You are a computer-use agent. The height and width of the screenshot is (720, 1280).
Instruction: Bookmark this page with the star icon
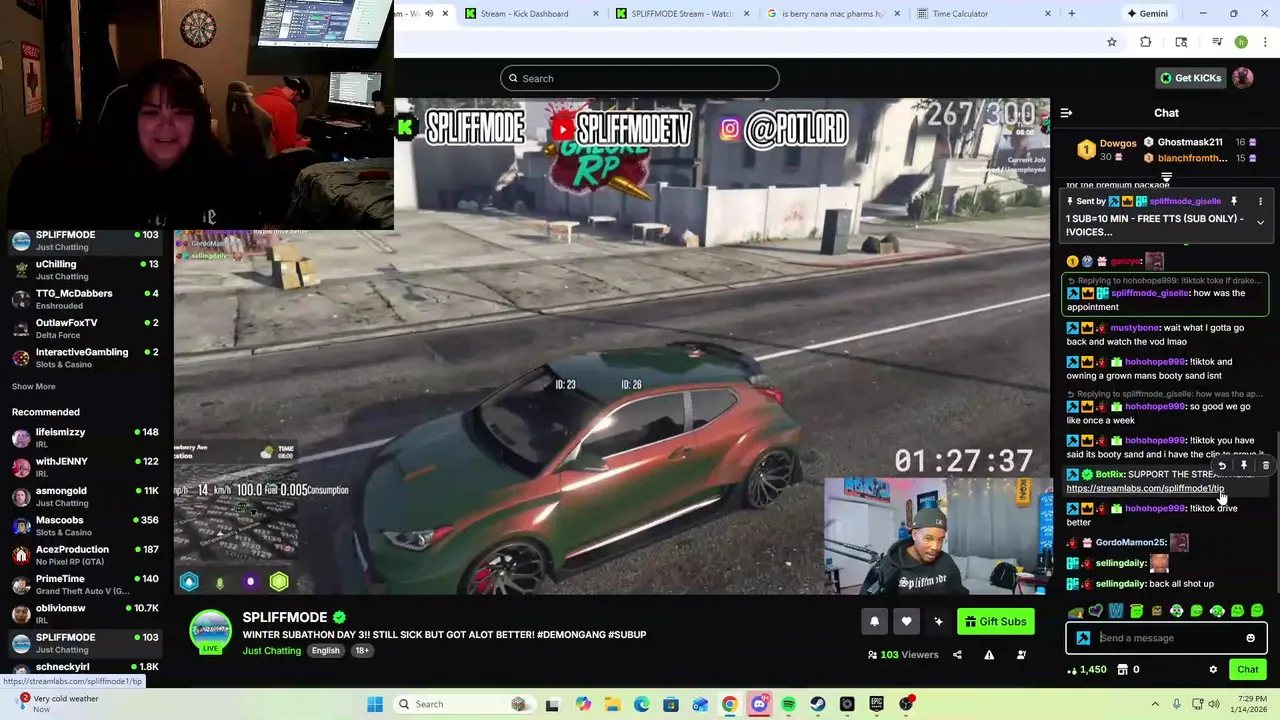pyautogui.click(x=1111, y=42)
